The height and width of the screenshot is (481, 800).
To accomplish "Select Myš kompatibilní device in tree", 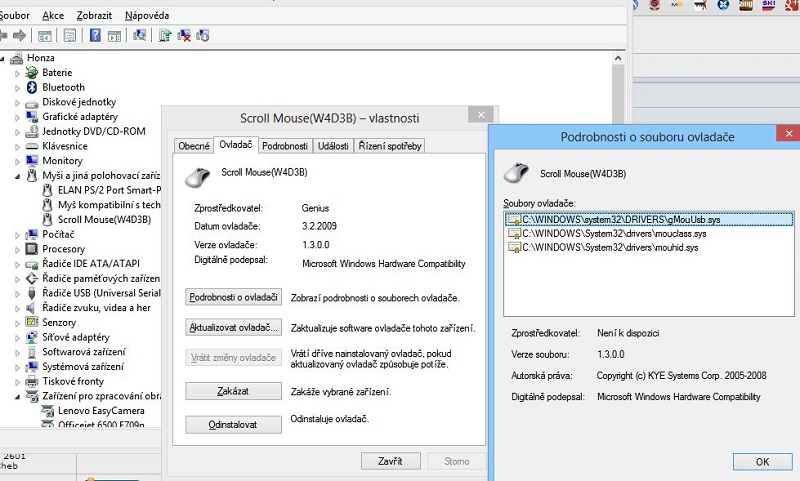I will coord(109,205).
